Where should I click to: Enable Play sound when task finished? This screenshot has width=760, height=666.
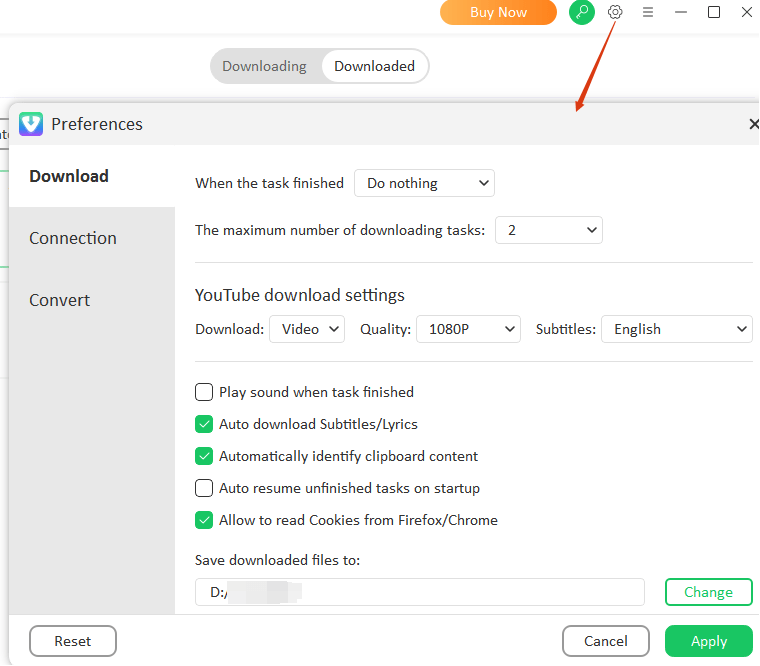point(204,392)
